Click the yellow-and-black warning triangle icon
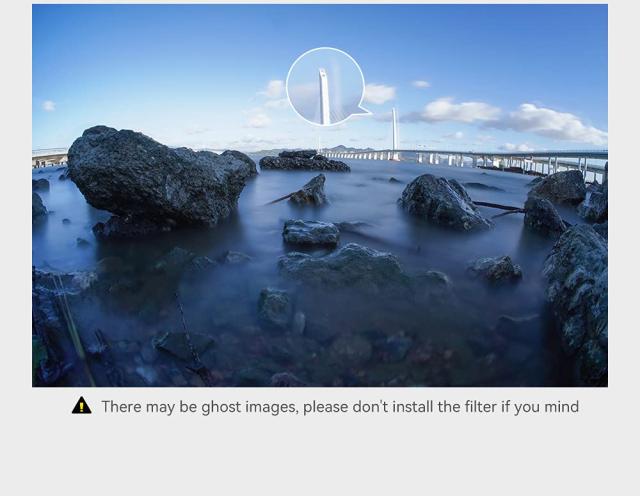 pos(82,405)
